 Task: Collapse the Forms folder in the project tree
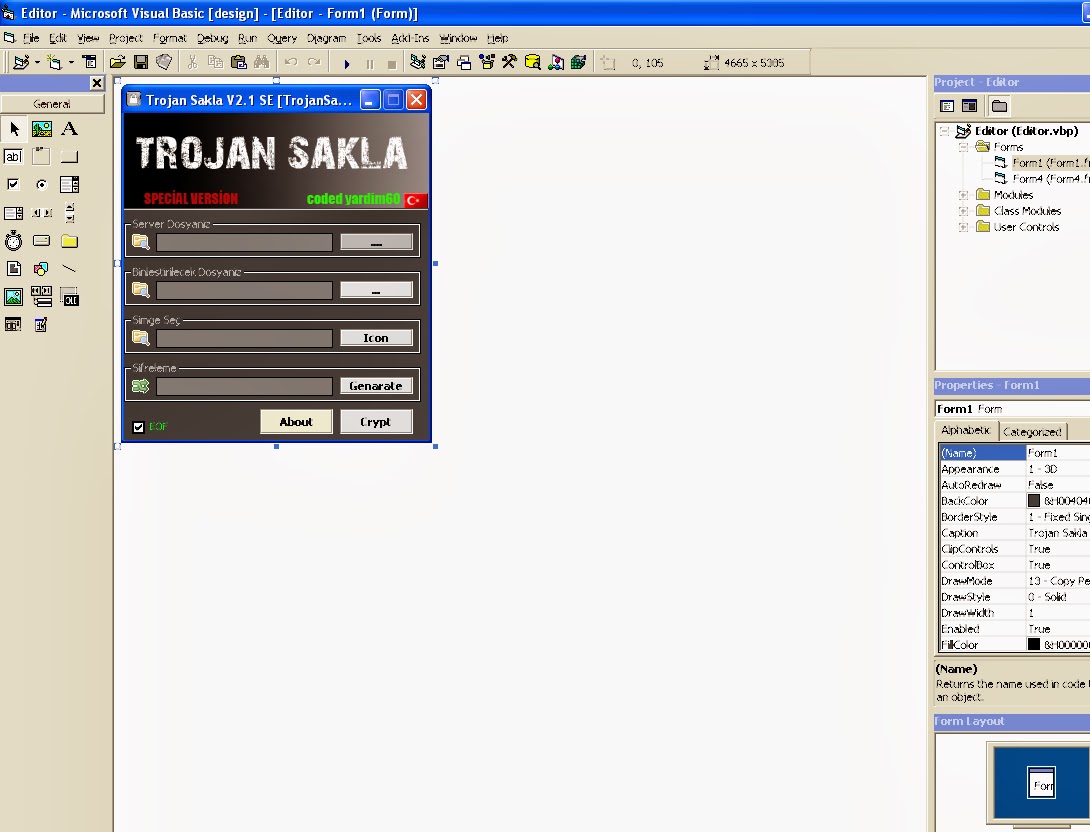tap(963, 147)
